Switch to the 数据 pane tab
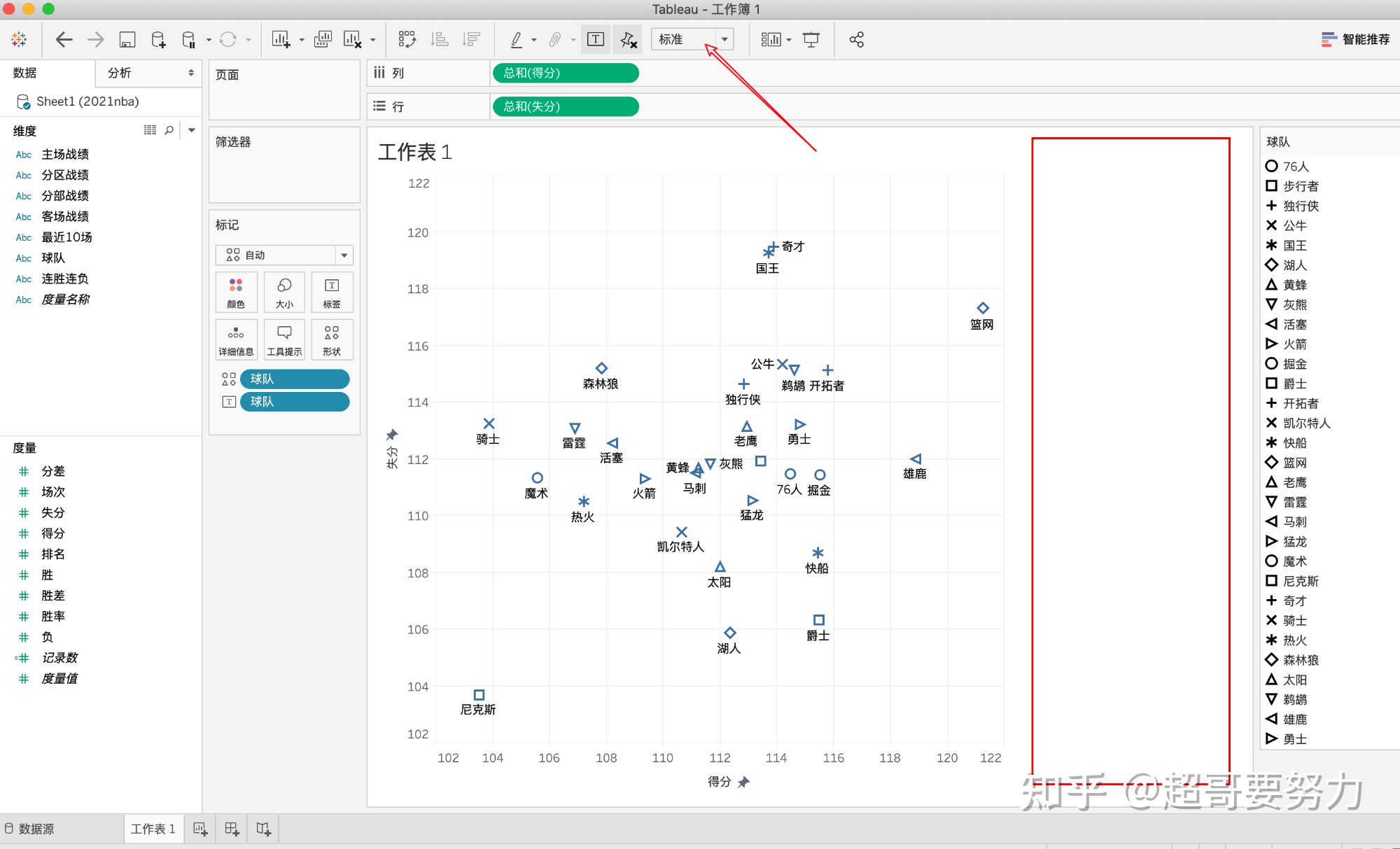Viewport: 1400px width, 849px height. coord(24,73)
